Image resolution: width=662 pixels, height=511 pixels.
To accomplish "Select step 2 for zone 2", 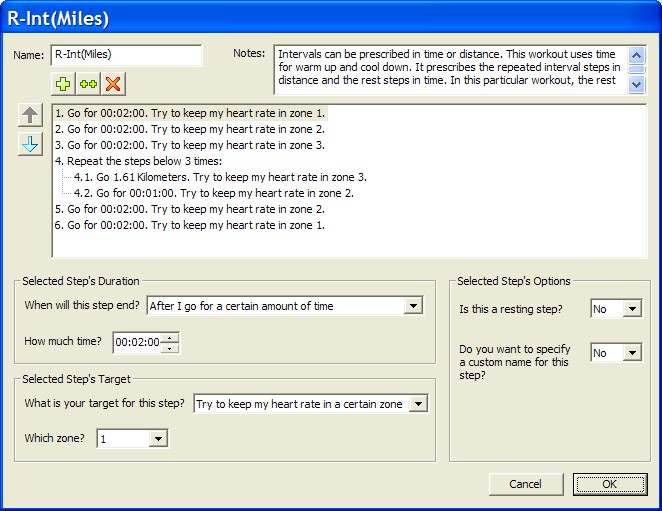I will (190, 129).
